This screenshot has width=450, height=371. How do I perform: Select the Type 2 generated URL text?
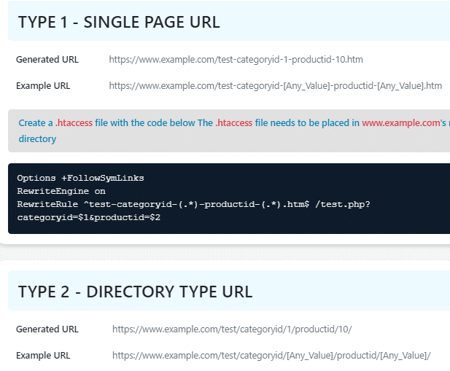[232, 329]
